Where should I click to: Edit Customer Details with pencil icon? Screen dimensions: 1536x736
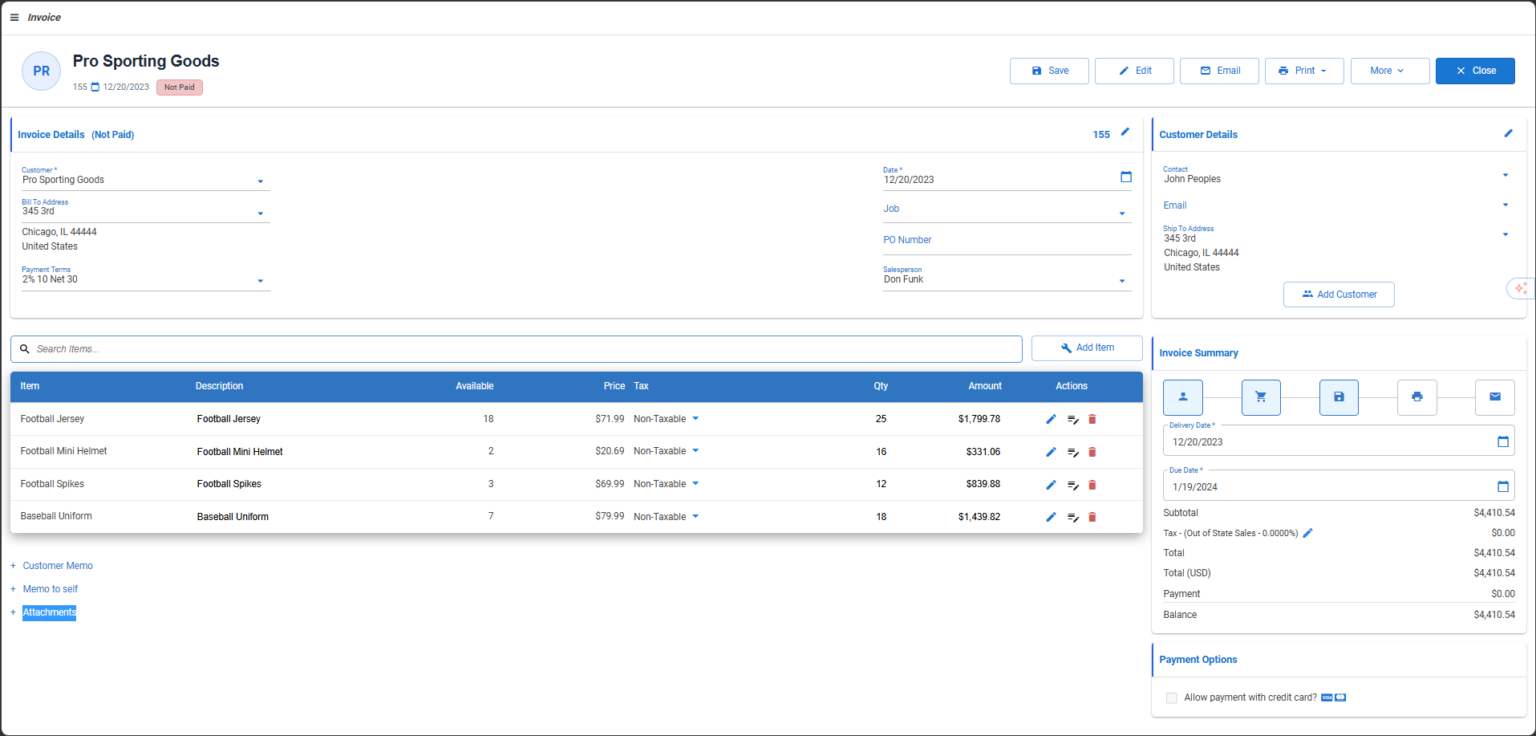pos(1508,133)
